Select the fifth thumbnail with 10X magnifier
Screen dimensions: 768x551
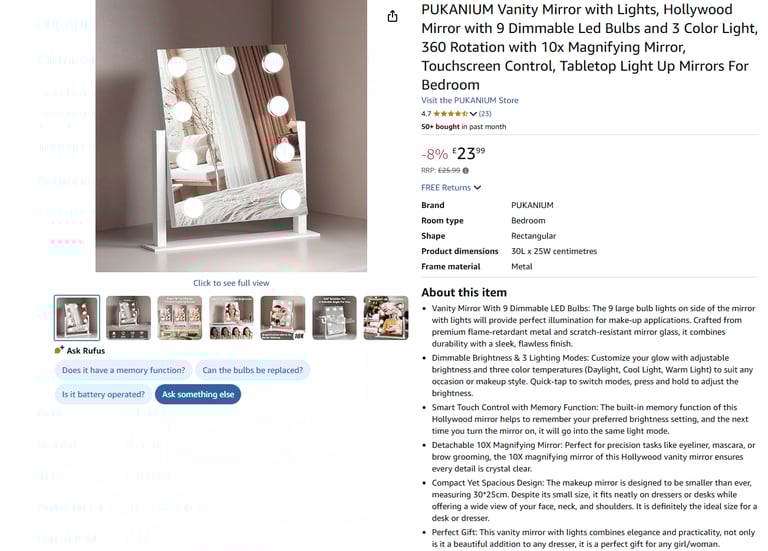tap(283, 318)
